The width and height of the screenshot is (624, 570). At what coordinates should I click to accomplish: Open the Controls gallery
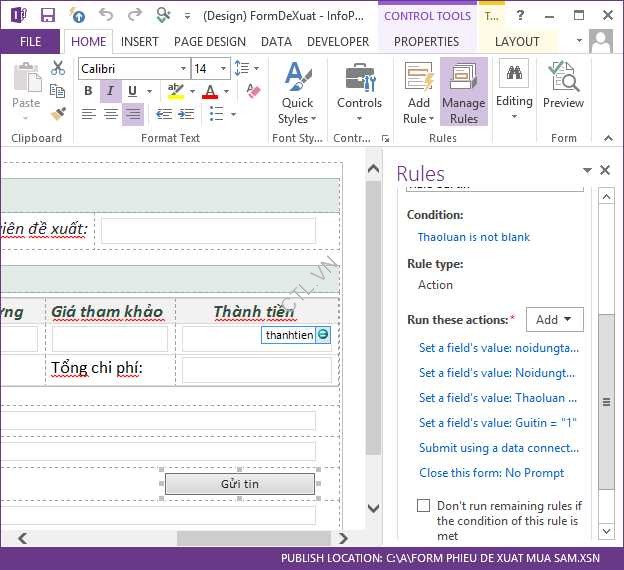point(359,92)
